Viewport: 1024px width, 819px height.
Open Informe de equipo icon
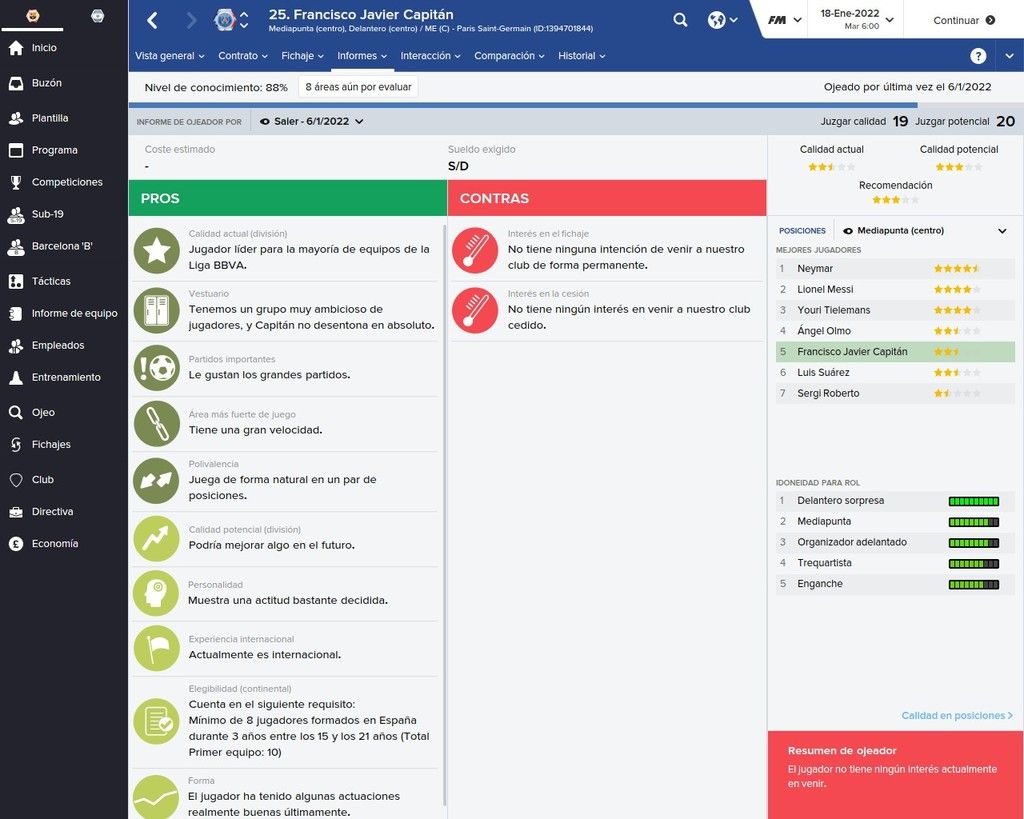point(16,313)
